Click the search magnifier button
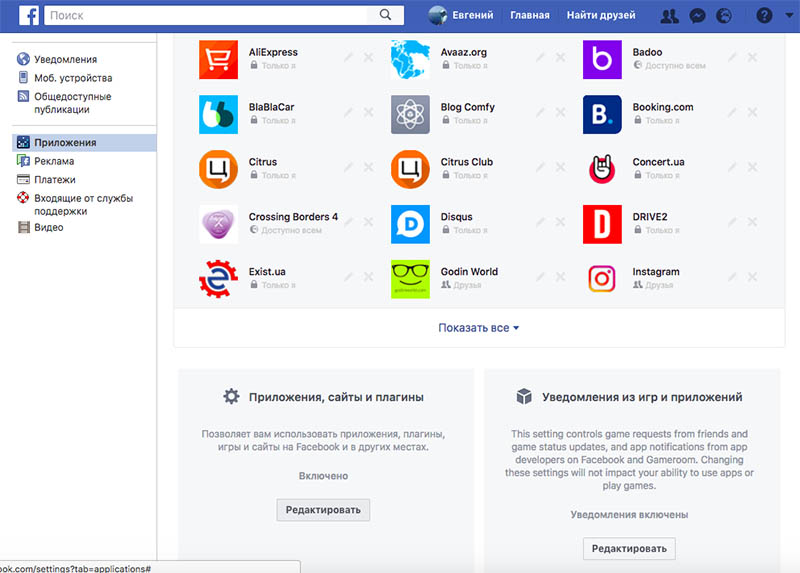Viewport: 800px width, 573px height. click(x=386, y=15)
